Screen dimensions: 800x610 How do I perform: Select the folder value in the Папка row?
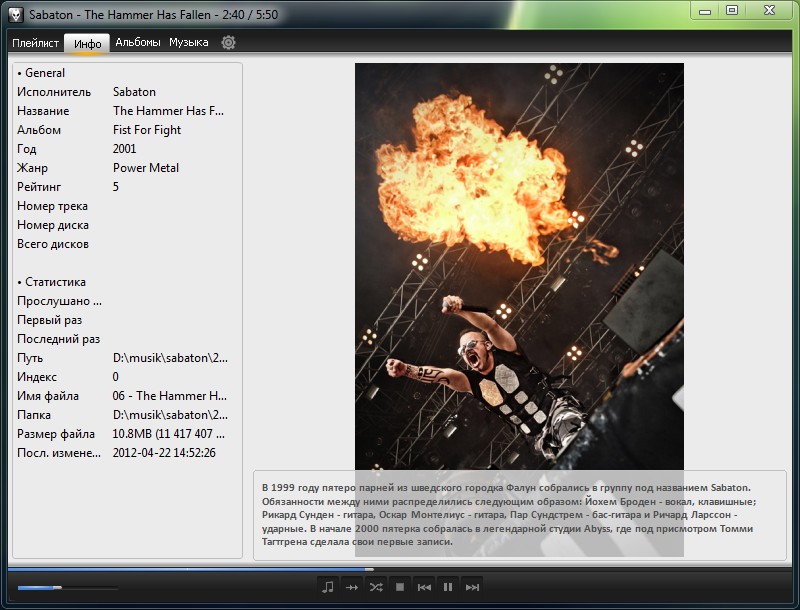click(x=170, y=415)
